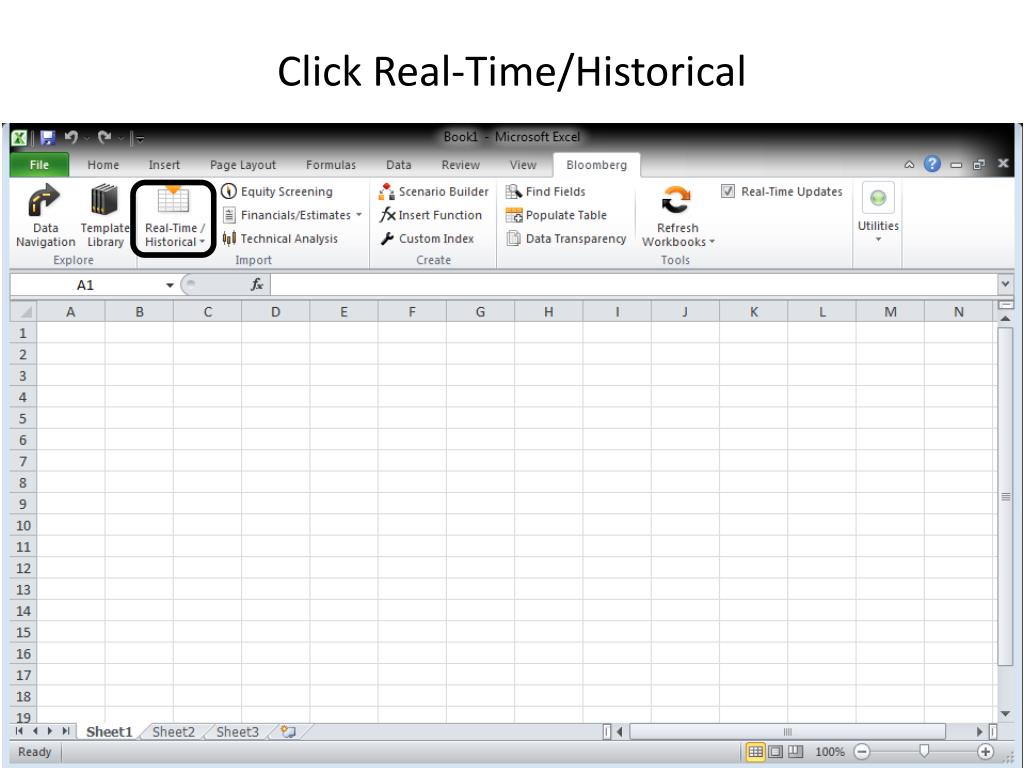1024x768 pixels.
Task: Click fx insert function in formula bar
Action: click(257, 285)
